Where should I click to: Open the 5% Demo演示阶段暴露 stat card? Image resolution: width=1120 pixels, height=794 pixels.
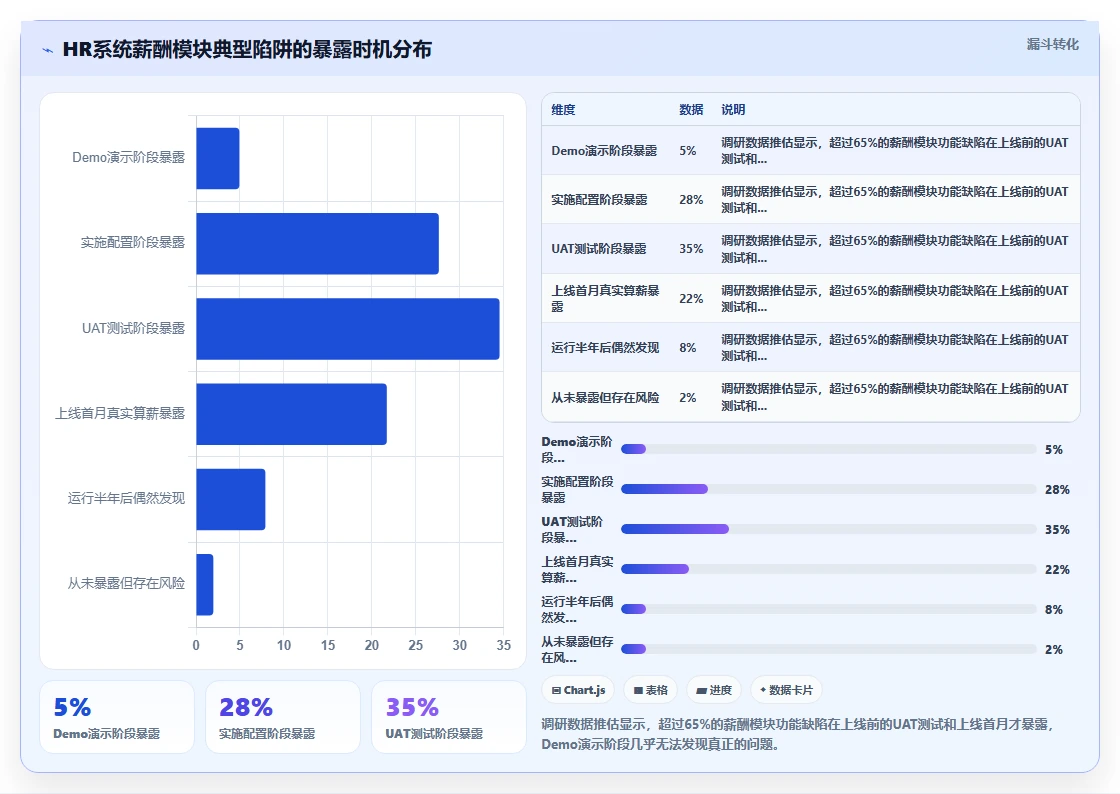click(117, 717)
